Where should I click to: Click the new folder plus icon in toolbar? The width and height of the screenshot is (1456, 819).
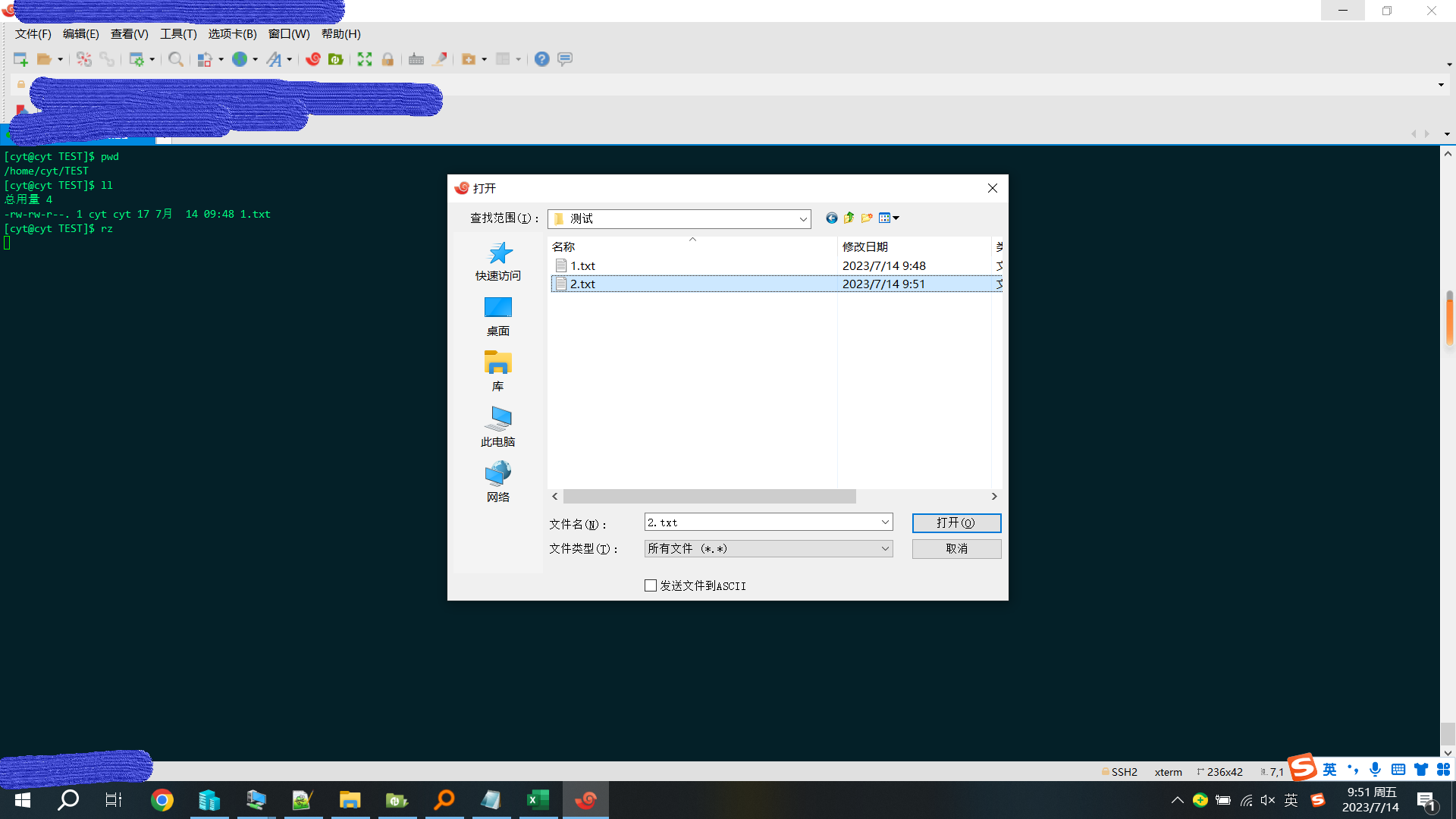[469, 59]
